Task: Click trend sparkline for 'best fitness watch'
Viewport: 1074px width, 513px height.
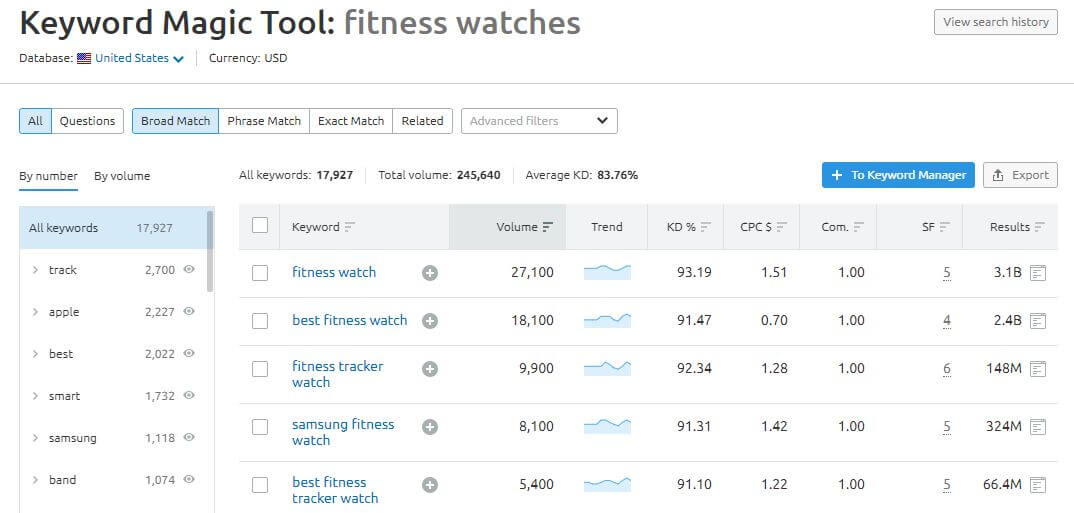Action: pyautogui.click(x=607, y=321)
